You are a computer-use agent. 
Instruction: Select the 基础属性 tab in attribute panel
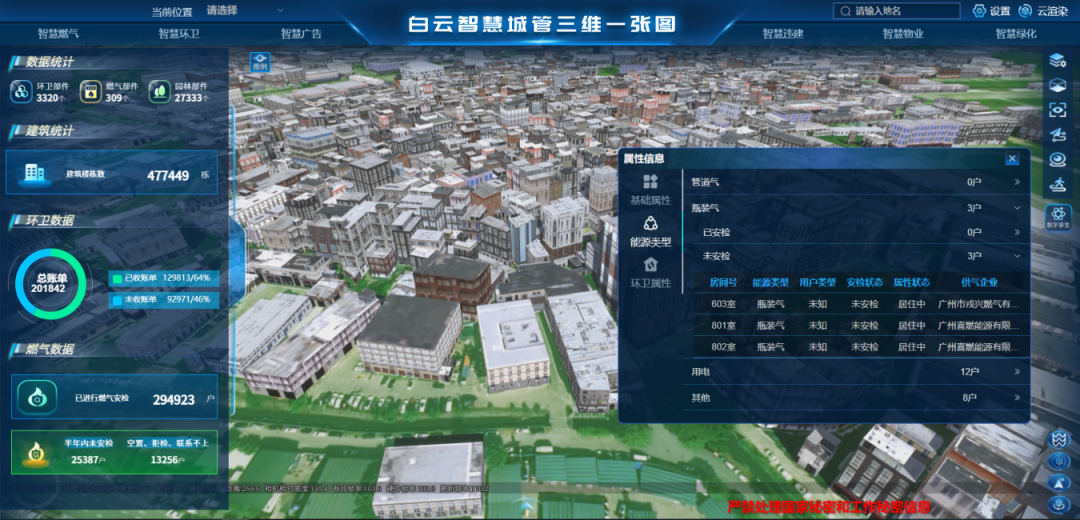[650, 188]
